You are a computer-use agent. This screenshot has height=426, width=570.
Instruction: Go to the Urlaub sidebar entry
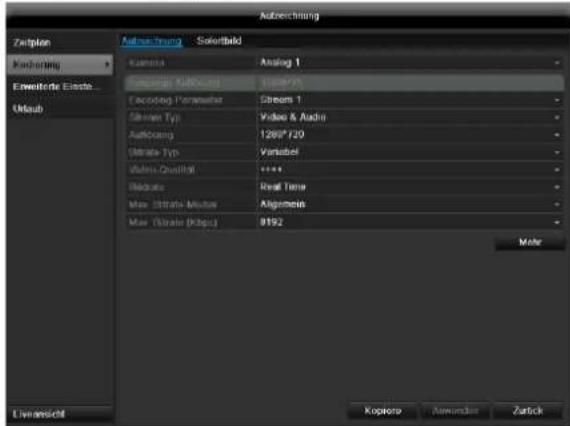click(60, 109)
